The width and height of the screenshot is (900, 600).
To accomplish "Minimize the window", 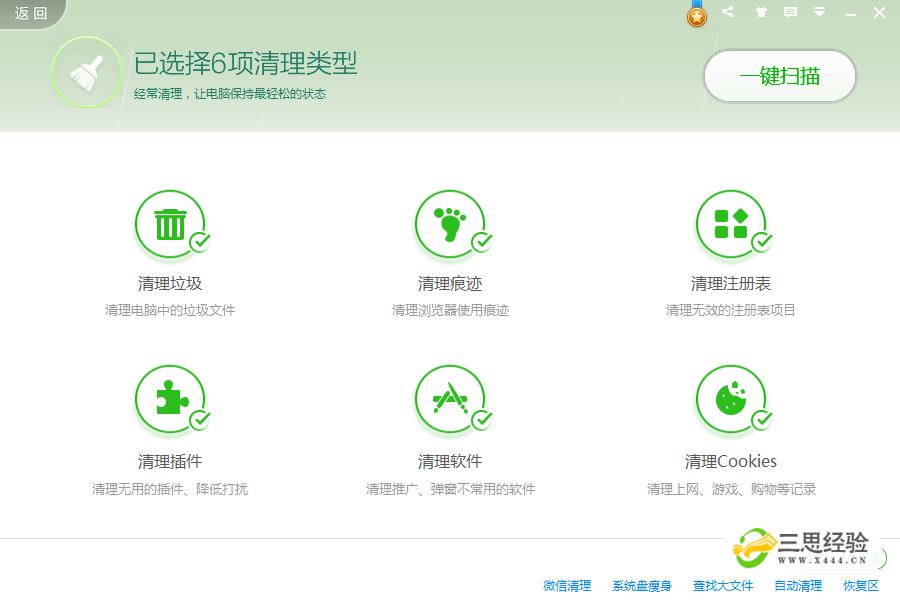I will coord(850,13).
